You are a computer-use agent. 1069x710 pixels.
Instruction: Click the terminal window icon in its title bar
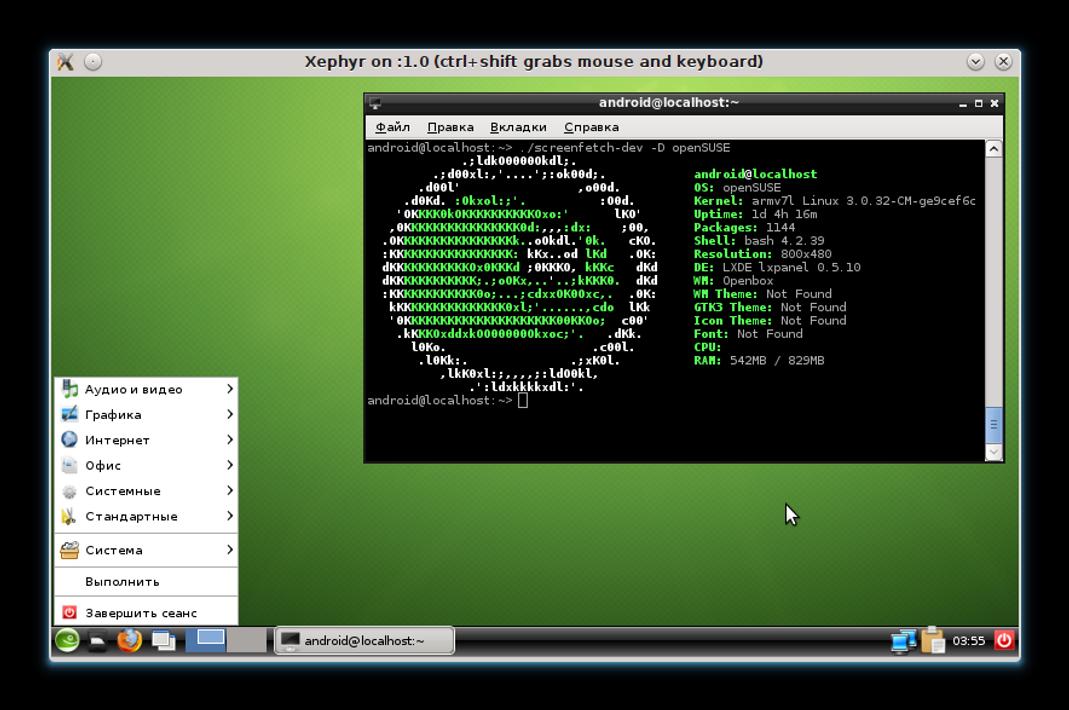pyautogui.click(x=375, y=103)
